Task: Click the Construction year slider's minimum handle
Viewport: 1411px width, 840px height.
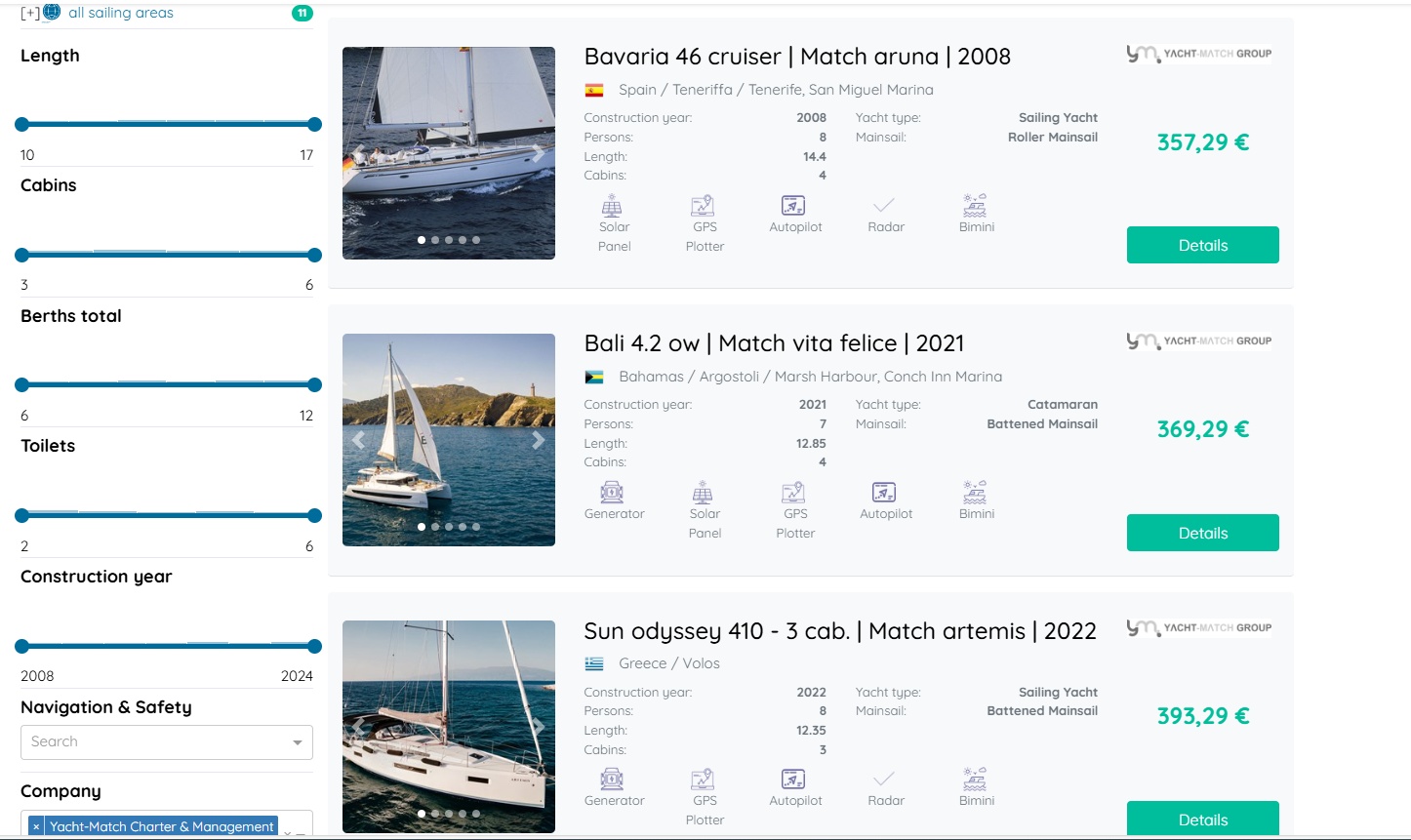Action: pos(22,646)
